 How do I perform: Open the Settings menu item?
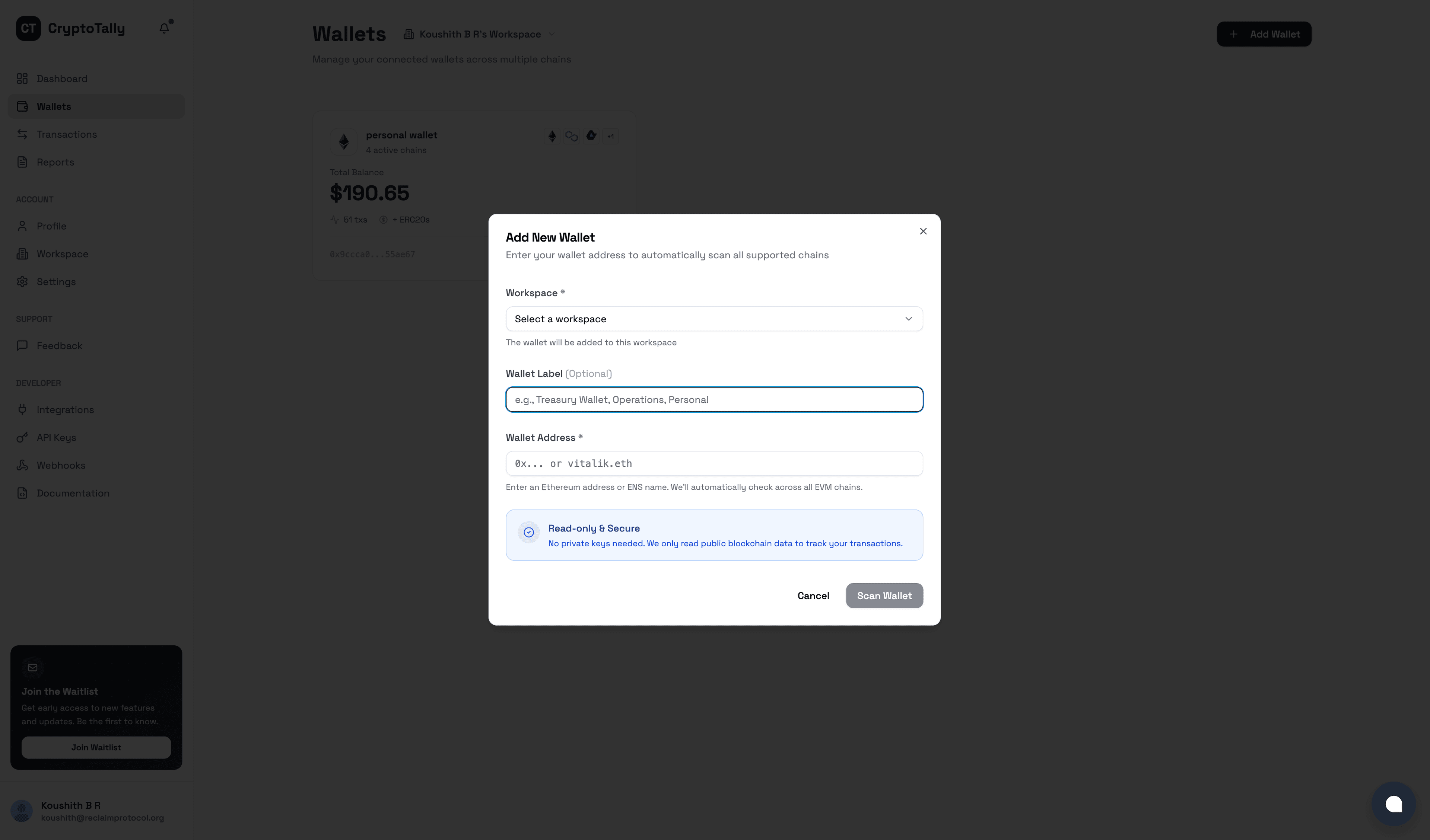coord(55,281)
